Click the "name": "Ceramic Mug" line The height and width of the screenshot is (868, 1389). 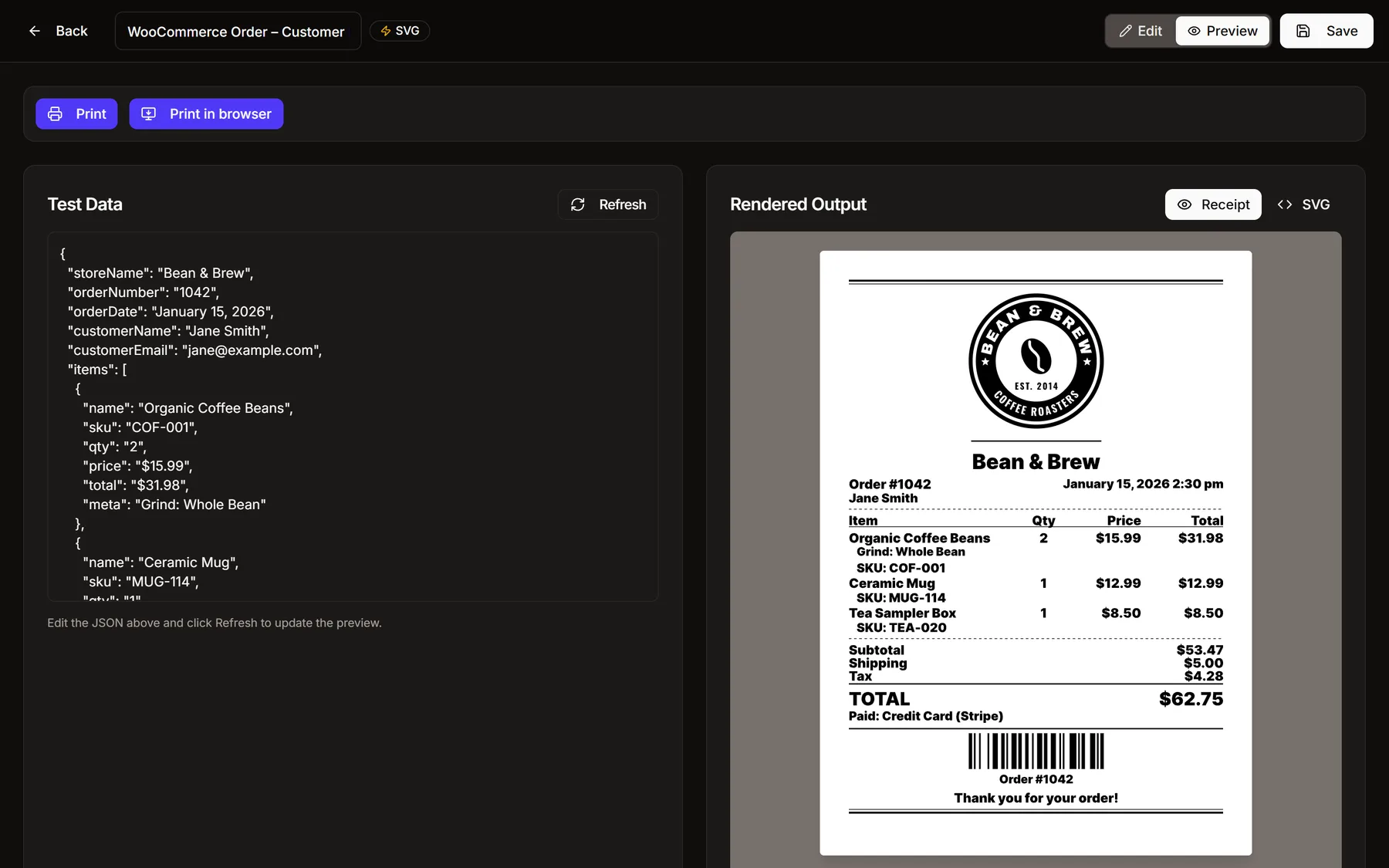tap(161, 562)
